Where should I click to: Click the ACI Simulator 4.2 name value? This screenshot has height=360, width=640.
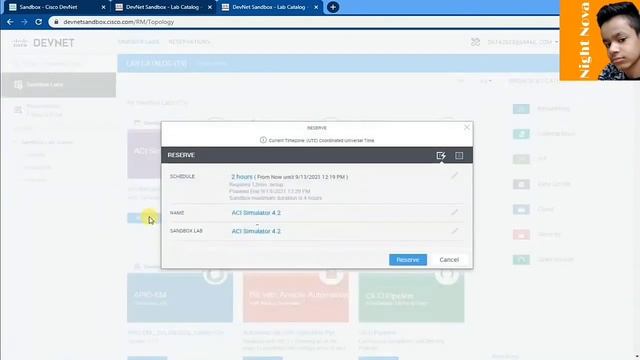click(256, 213)
